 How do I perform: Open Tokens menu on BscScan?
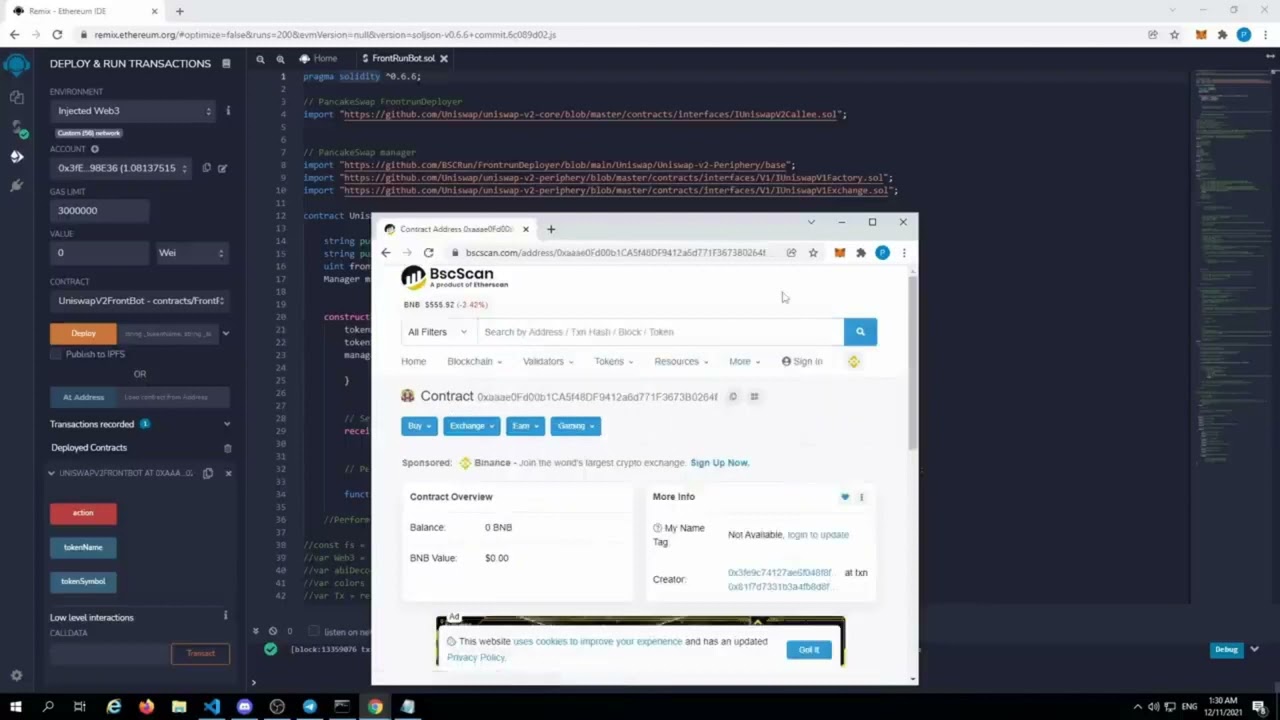613,362
